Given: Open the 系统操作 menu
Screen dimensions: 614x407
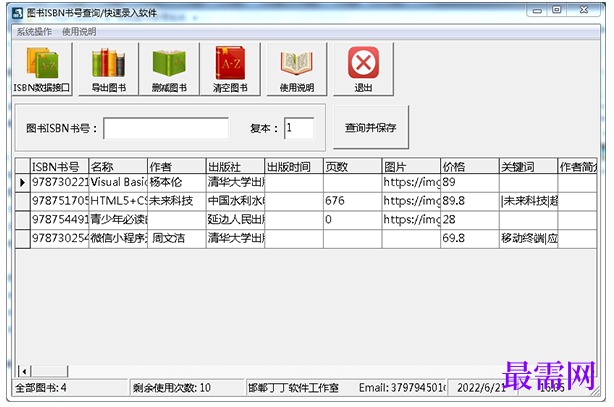Looking at the screenshot, I should point(34,32).
